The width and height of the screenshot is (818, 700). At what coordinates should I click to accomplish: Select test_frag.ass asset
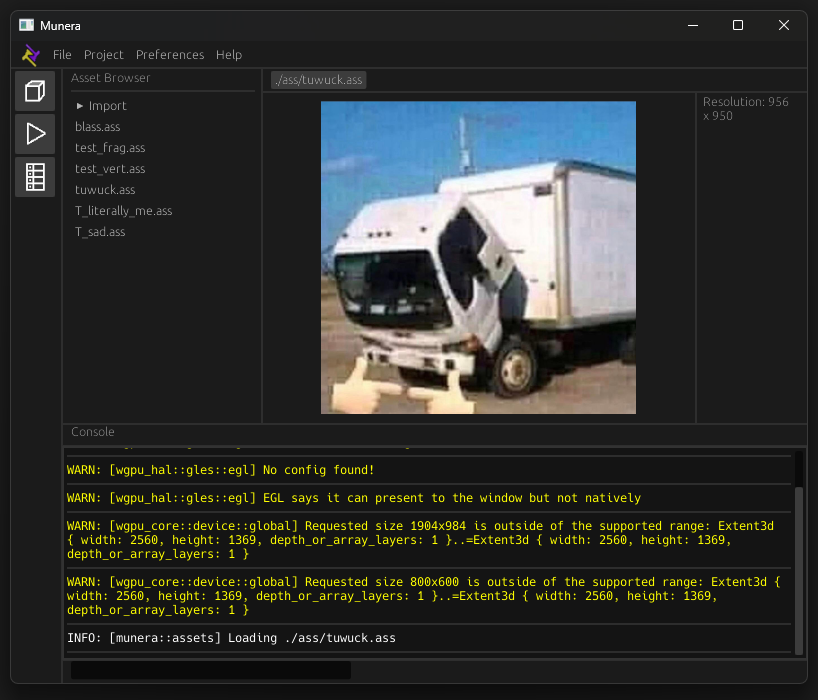click(110, 147)
